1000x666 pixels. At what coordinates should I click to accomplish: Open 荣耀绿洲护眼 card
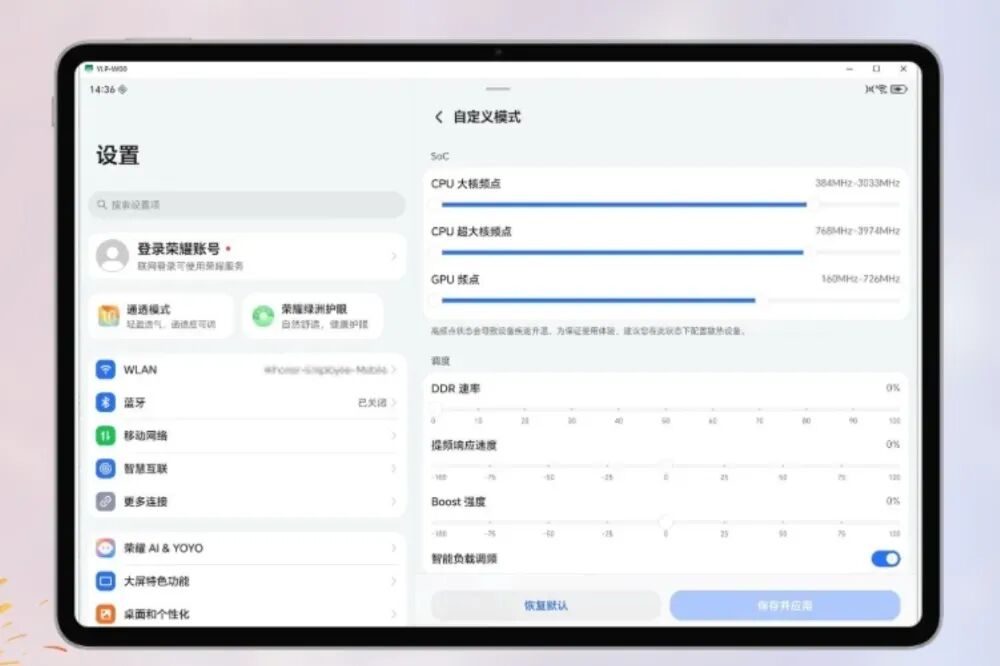coord(313,316)
